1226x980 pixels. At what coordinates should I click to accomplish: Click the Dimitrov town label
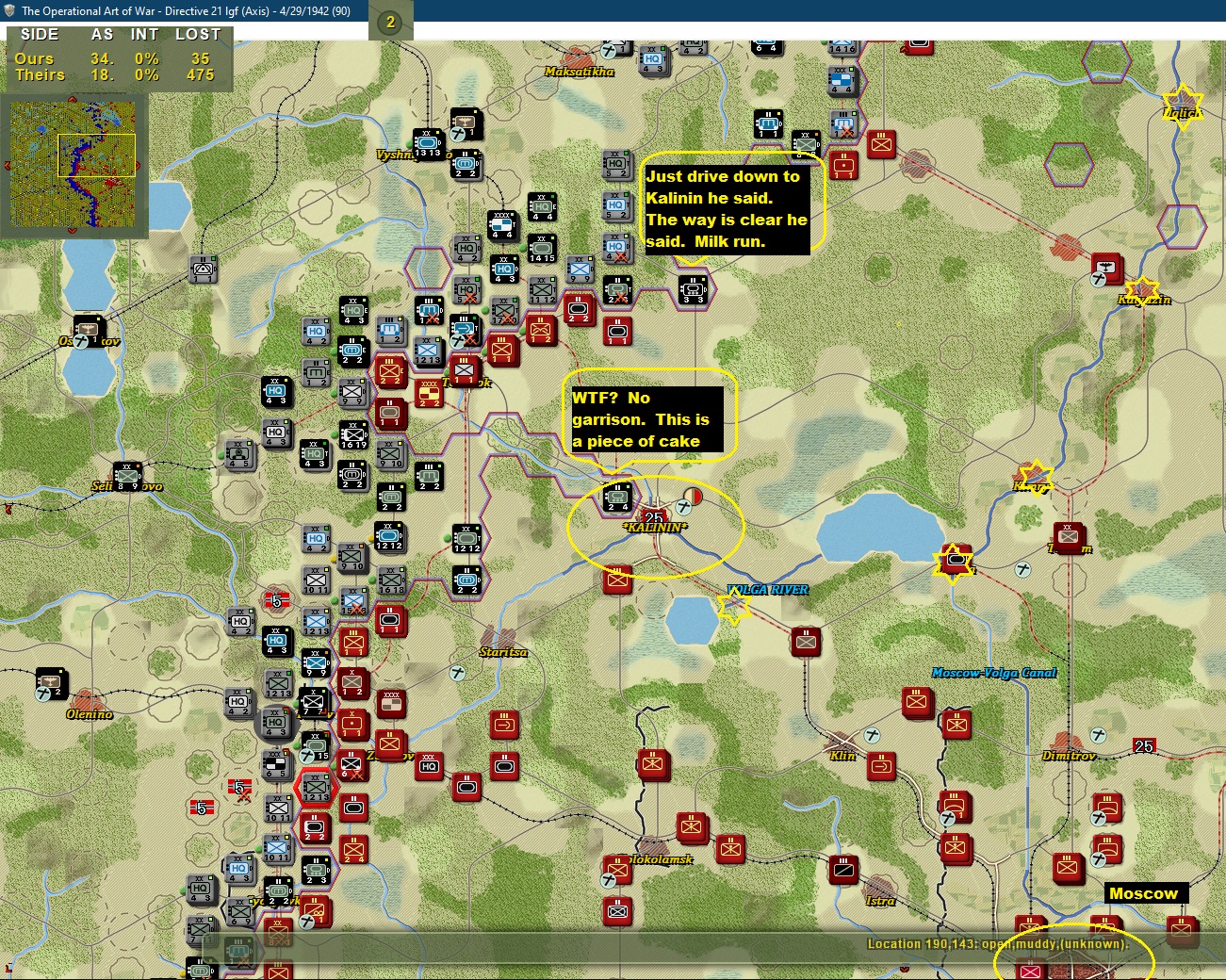coord(1069,756)
